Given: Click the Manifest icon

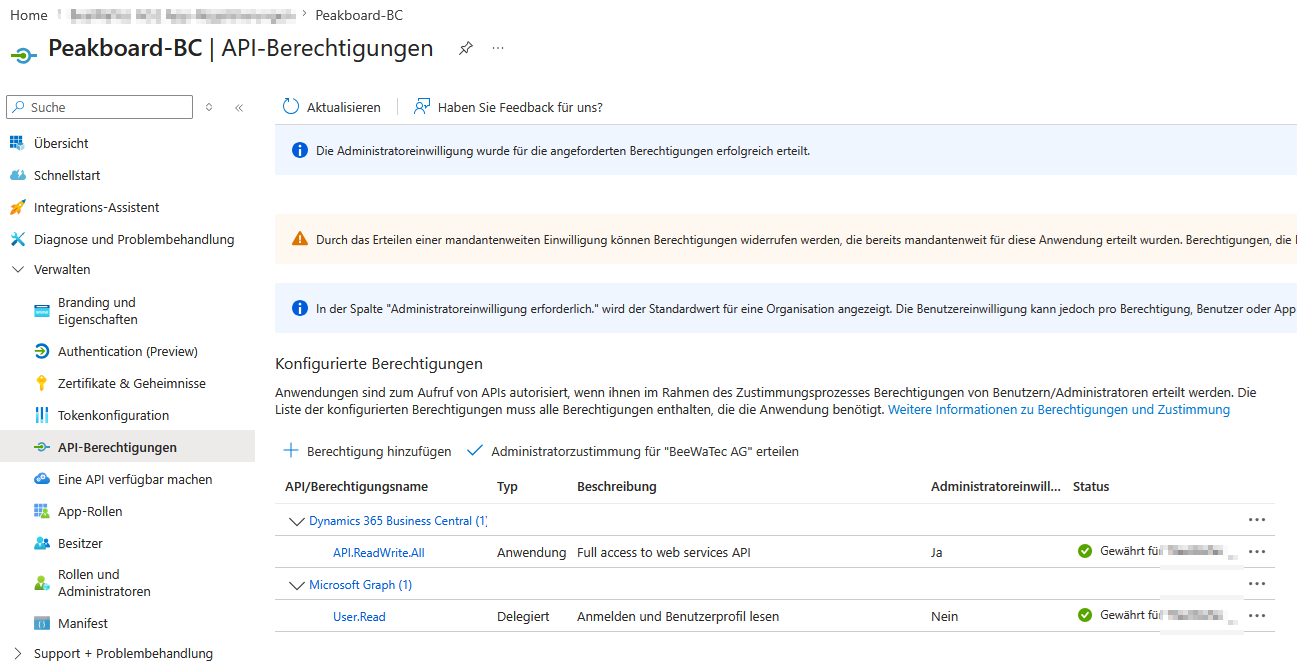Looking at the screenshot, I should (x=41, y=623).
